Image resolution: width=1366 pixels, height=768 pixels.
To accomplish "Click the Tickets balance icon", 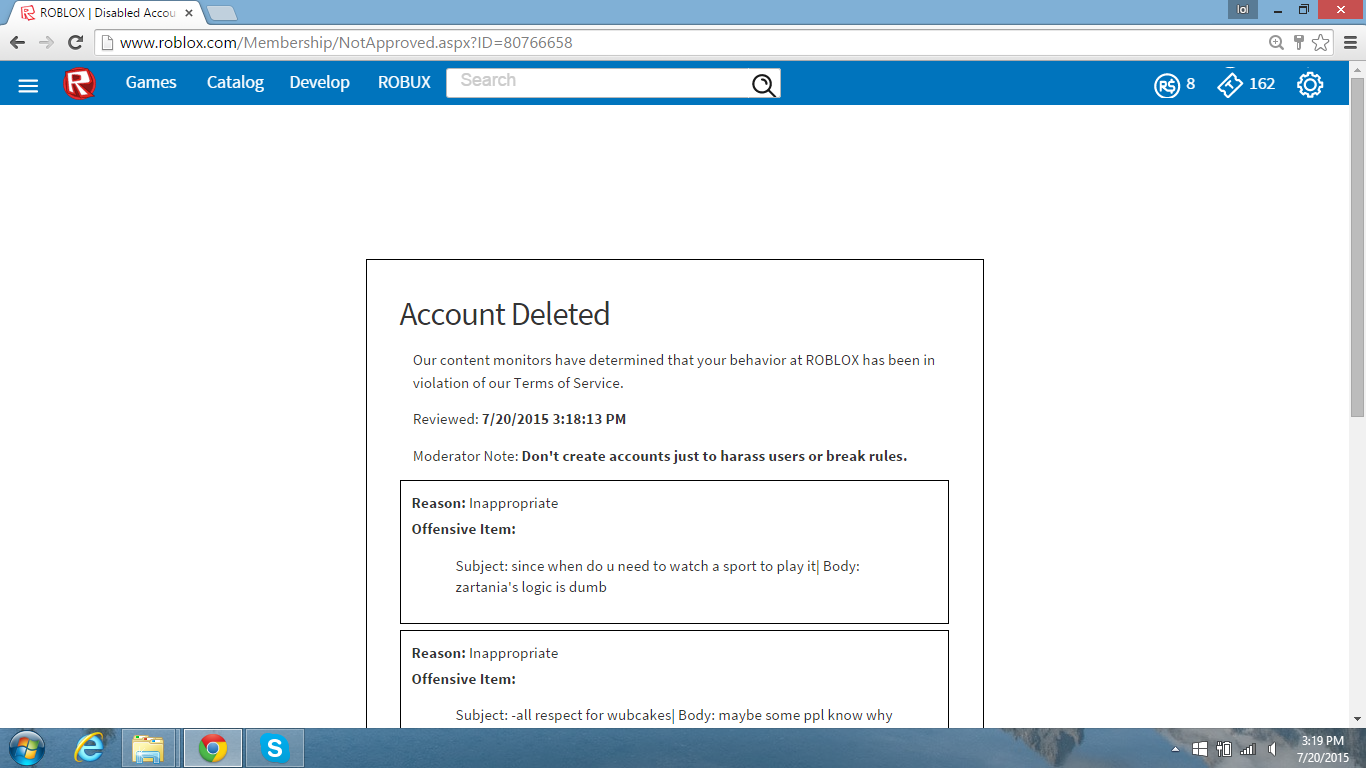I will coord(1230,85).
